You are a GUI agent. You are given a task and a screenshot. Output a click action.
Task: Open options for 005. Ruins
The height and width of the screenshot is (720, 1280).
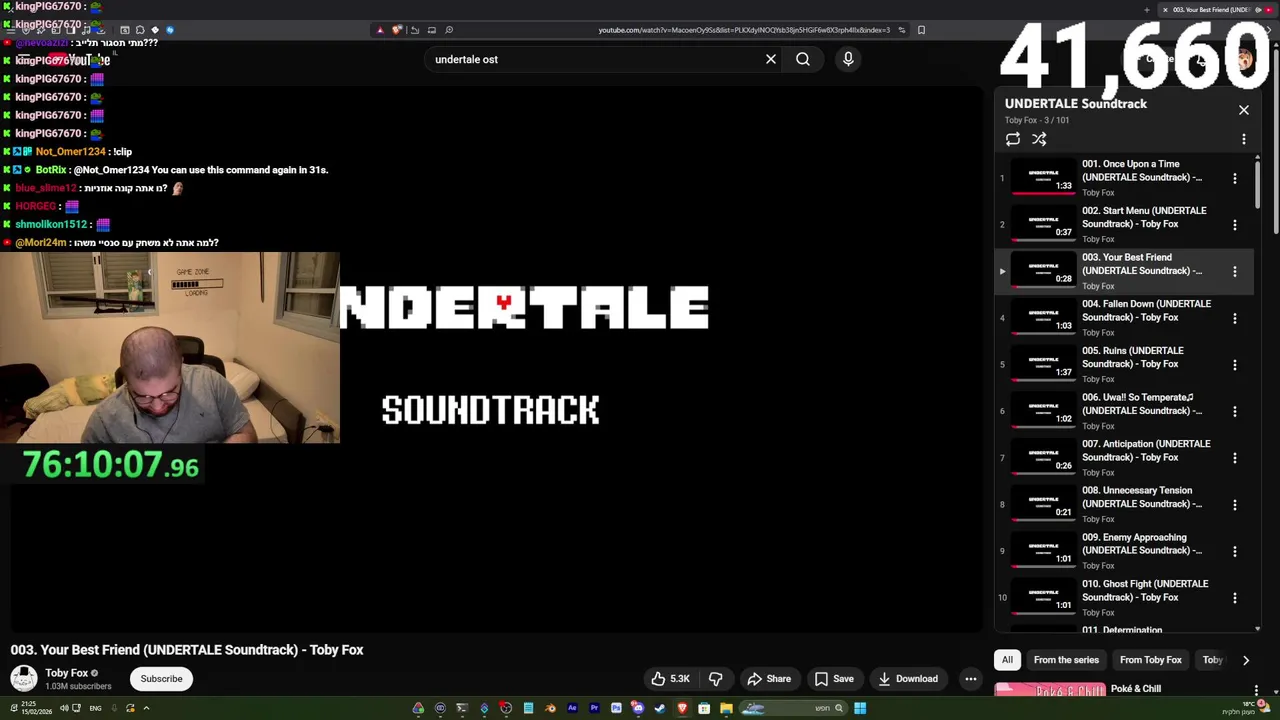coord(1235,365)
